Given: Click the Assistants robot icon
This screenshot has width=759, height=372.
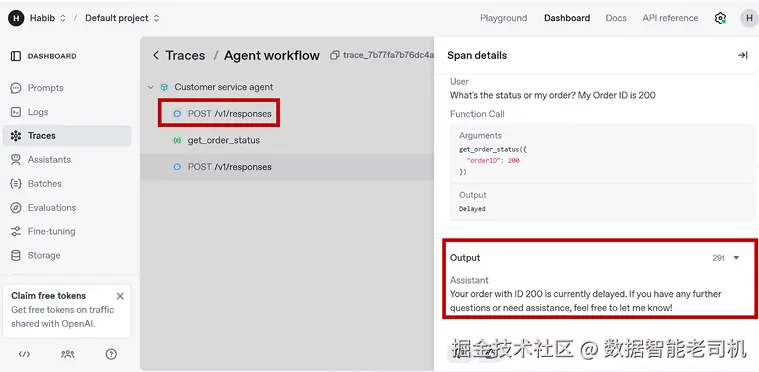Looking at the screenshot, I should (x=15, y=160).
